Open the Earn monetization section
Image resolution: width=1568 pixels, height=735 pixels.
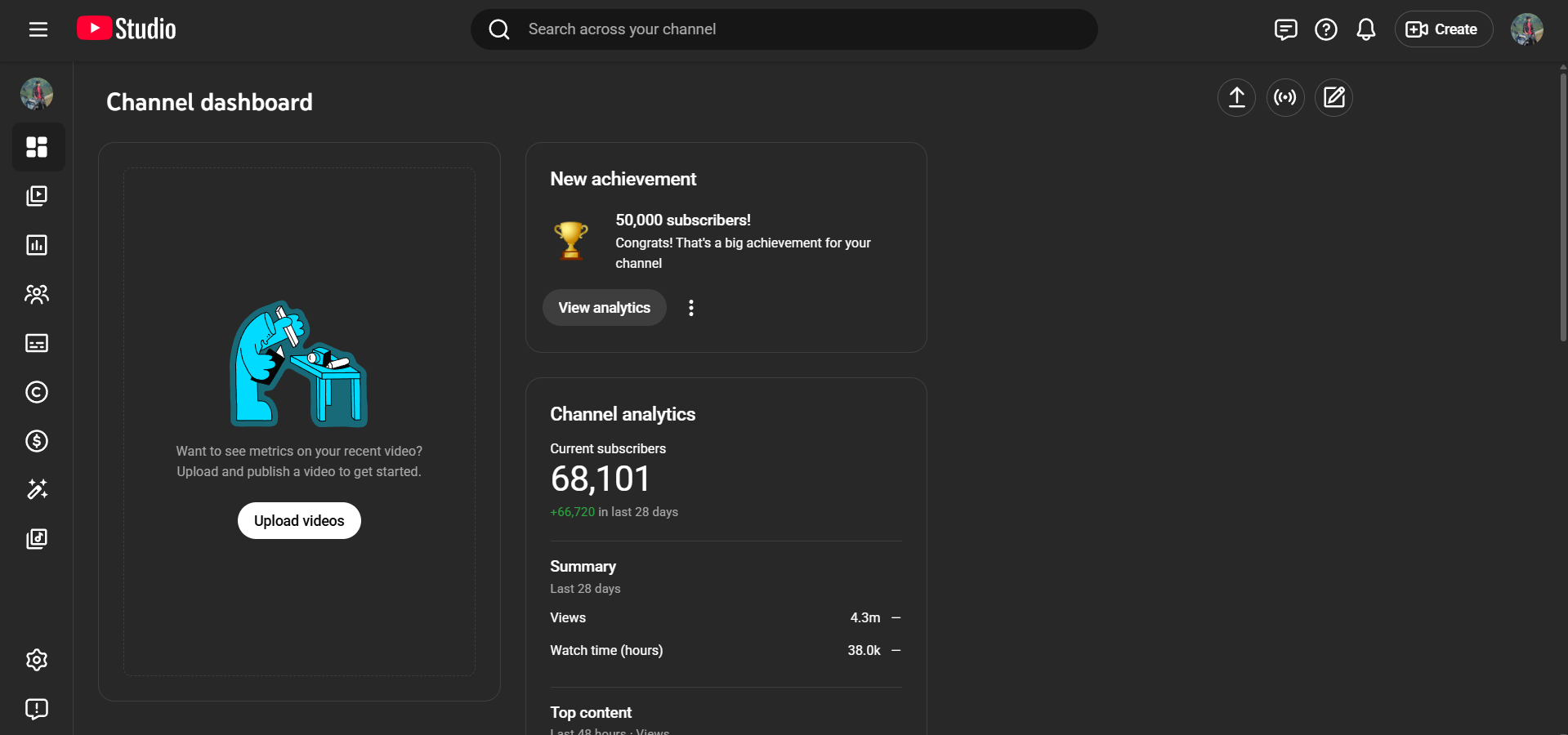[x=37, y=441]
